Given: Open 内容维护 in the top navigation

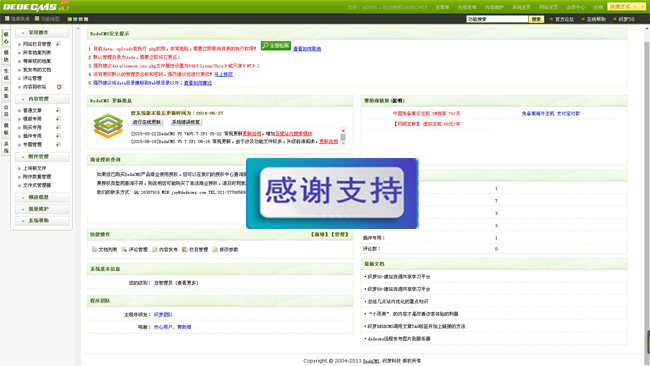Looking at the screenshot, I should point(494,7).
